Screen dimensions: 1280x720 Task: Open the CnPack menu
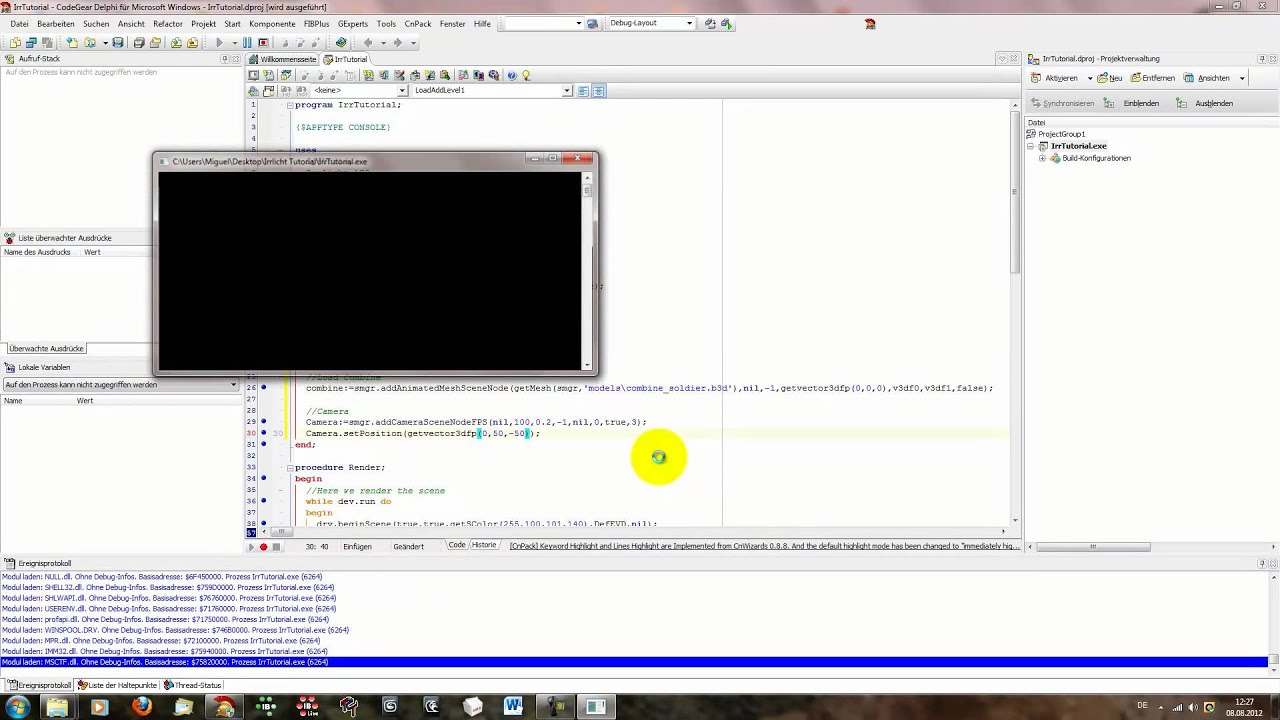418,23
